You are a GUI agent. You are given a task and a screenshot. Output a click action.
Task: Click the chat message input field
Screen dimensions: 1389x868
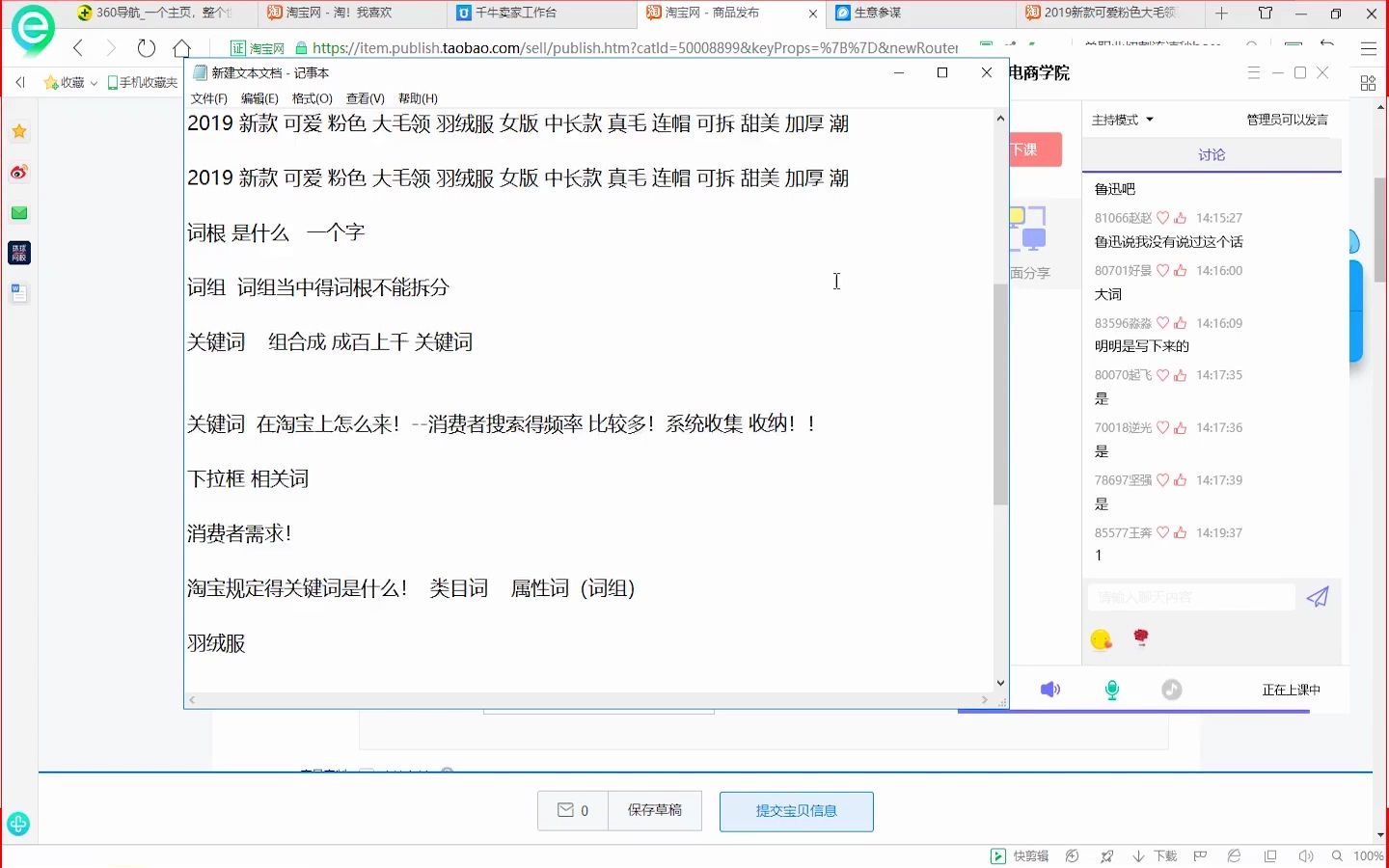click(x=1192, y=597)
